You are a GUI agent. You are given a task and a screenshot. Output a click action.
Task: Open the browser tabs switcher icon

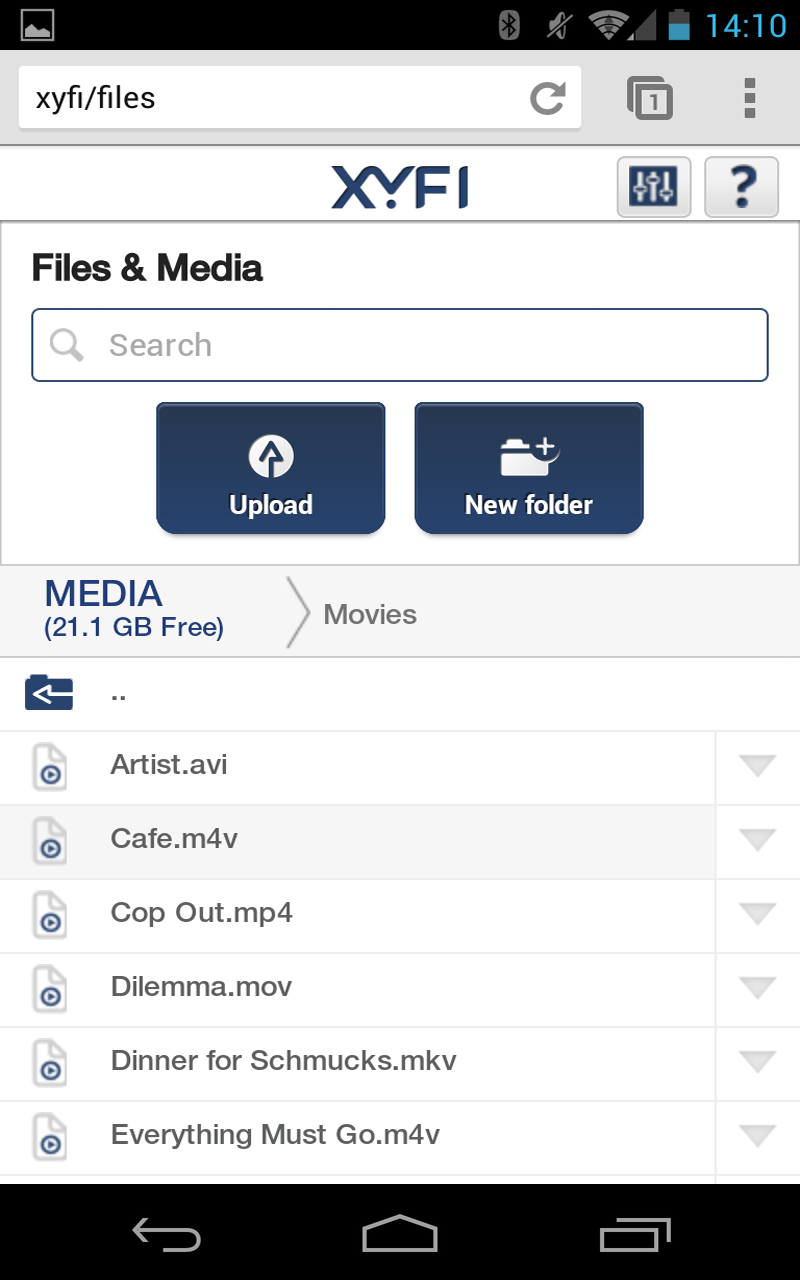tap(650, 98)
